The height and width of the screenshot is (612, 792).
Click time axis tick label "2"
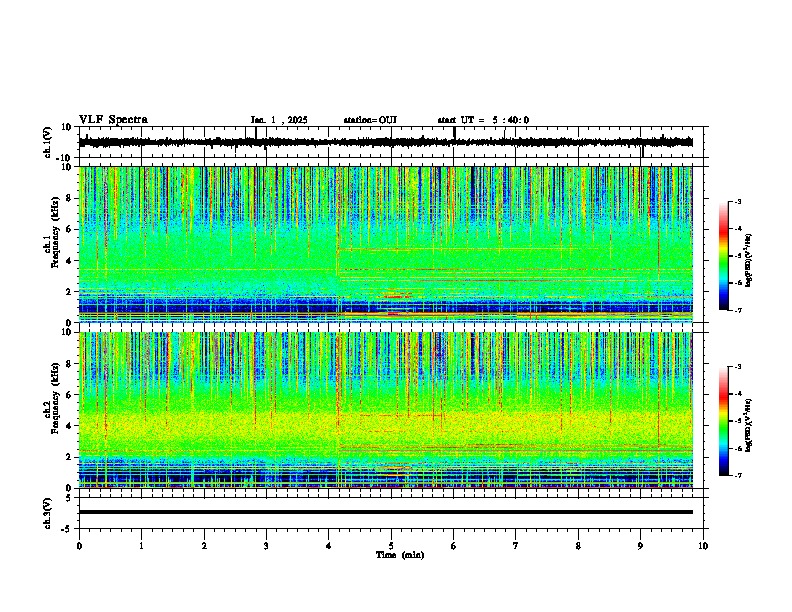[x=204, y=546]
